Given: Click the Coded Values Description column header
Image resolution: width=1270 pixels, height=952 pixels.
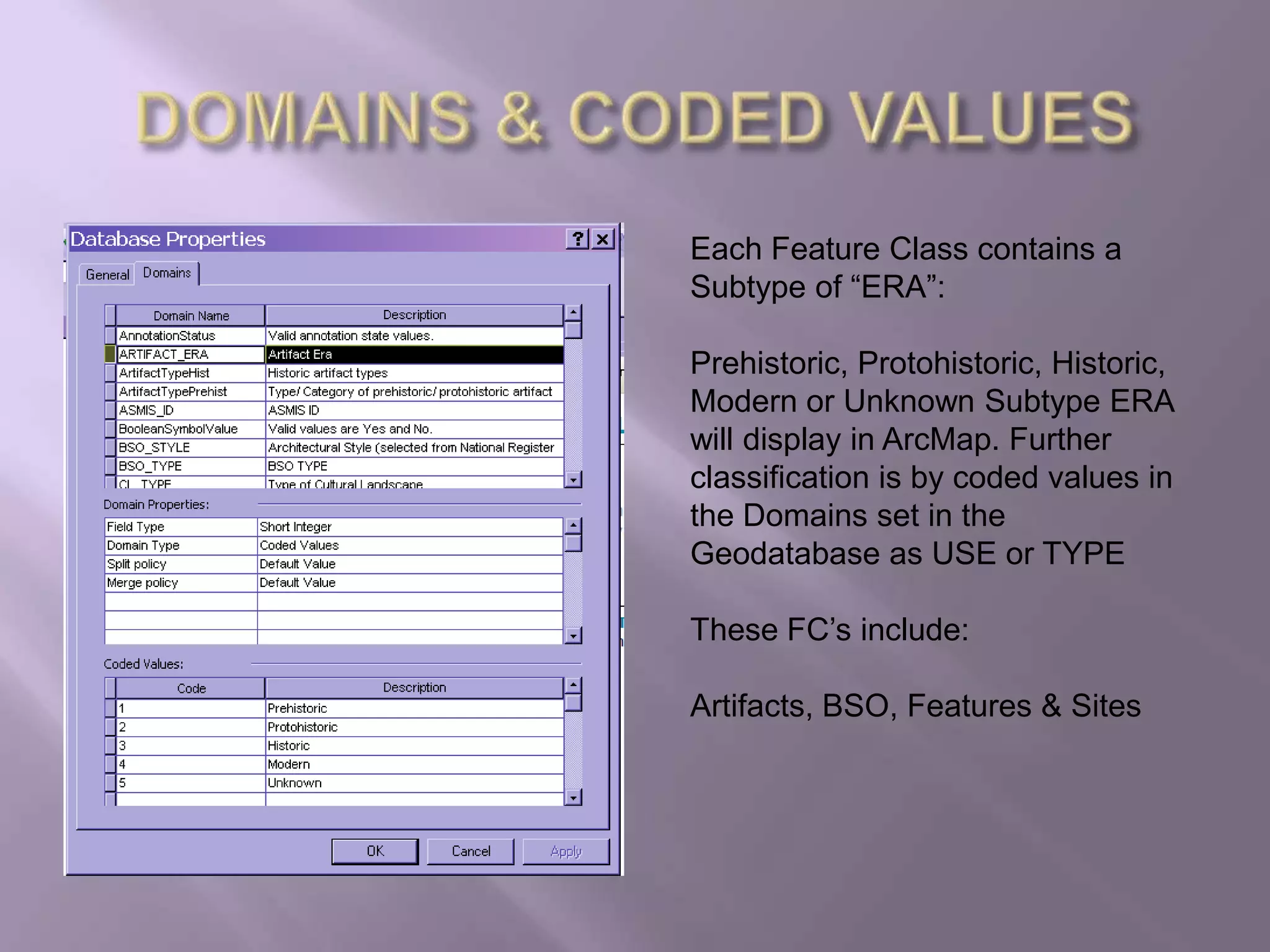Looking at the screenshot, I should click(414, 687).
